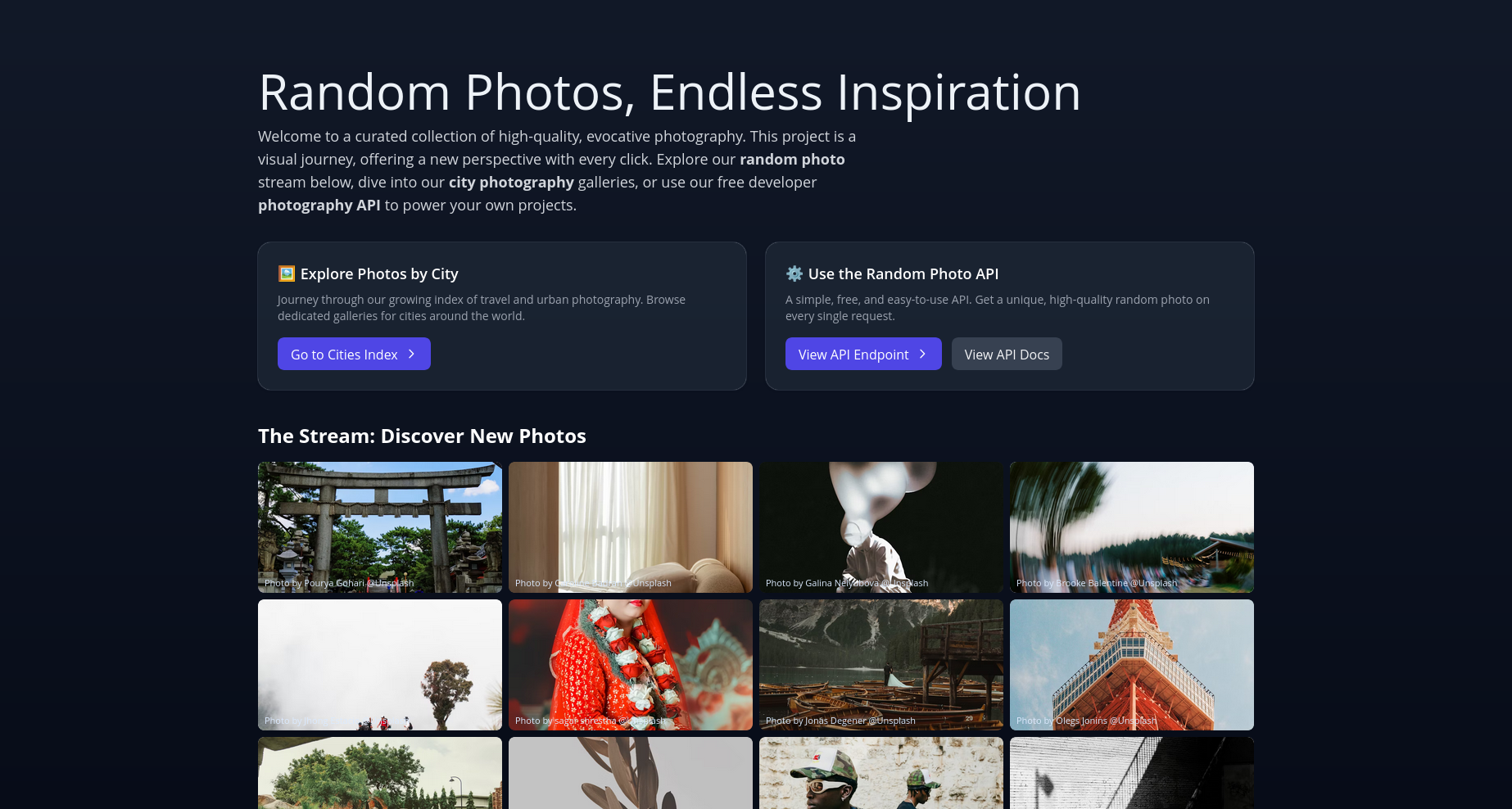Open the camouflage cap men photo thumbnail
This screenshot has width=1512, height=809.
[881, 773]
